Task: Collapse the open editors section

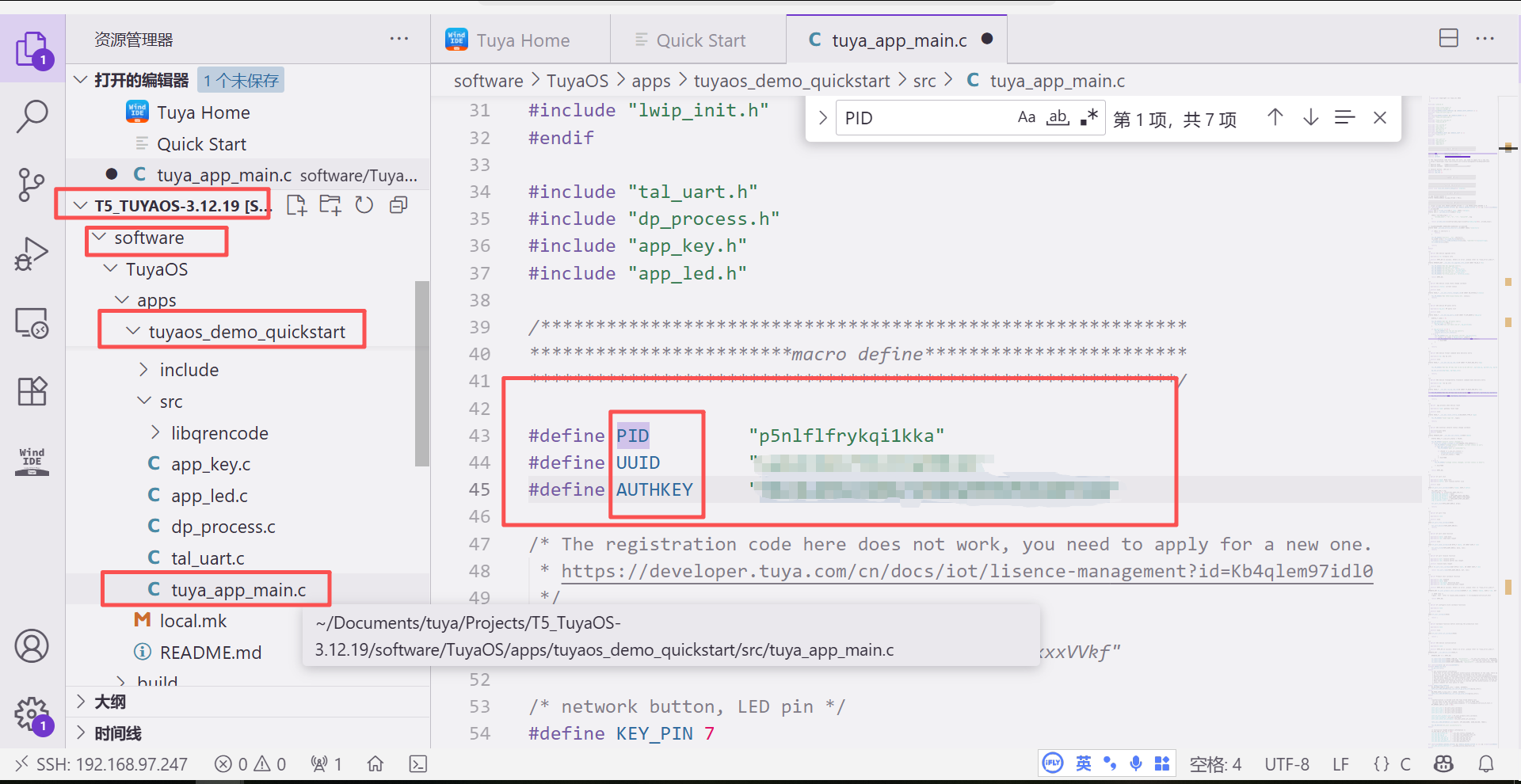Action: pos(80,80)
